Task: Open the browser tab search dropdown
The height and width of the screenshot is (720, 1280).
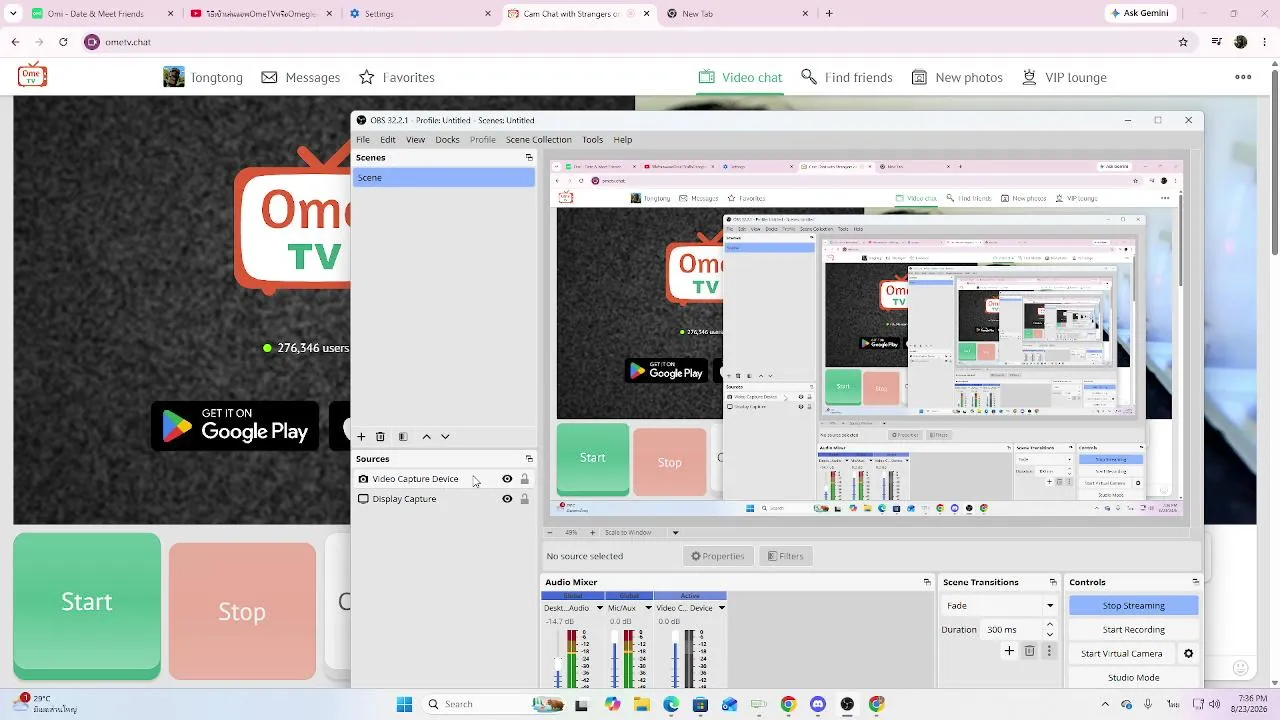Action: click(x=13, y=14)
